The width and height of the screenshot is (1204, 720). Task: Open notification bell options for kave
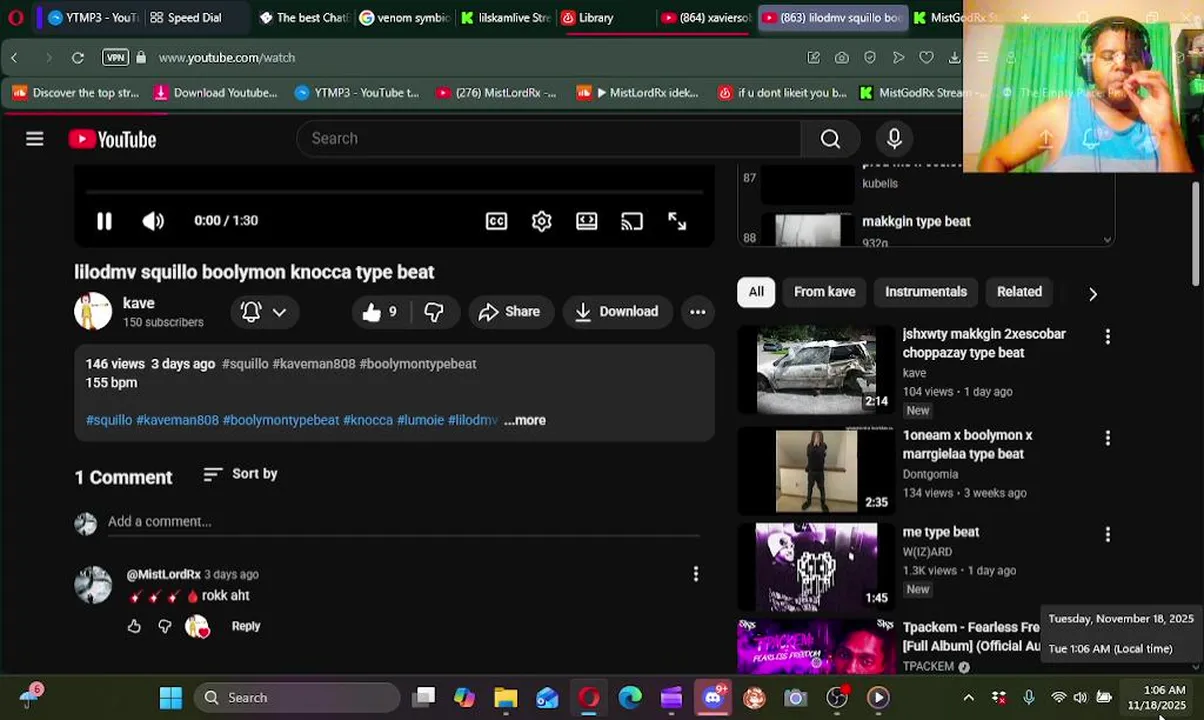click(x=264, y=312)
